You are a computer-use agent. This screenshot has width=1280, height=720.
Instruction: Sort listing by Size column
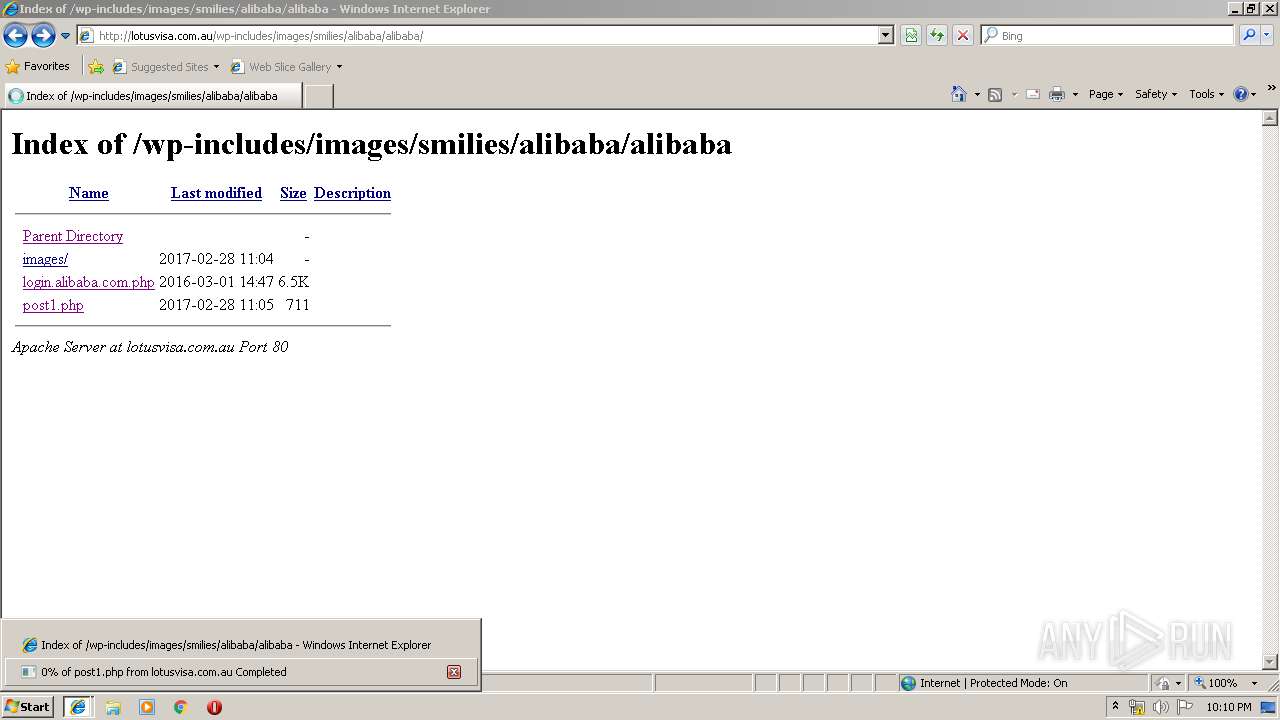click(293, 193)
